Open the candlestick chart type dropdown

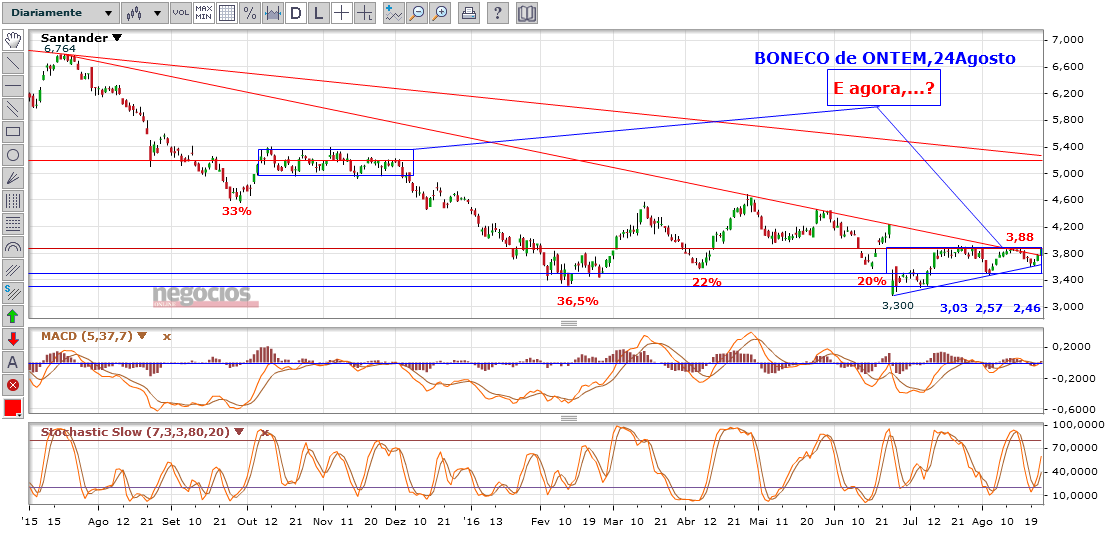(143, 14)
